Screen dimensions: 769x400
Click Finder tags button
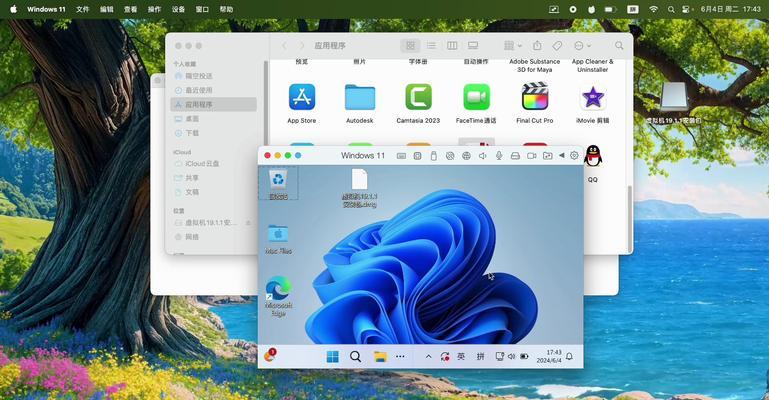point(557,46)
